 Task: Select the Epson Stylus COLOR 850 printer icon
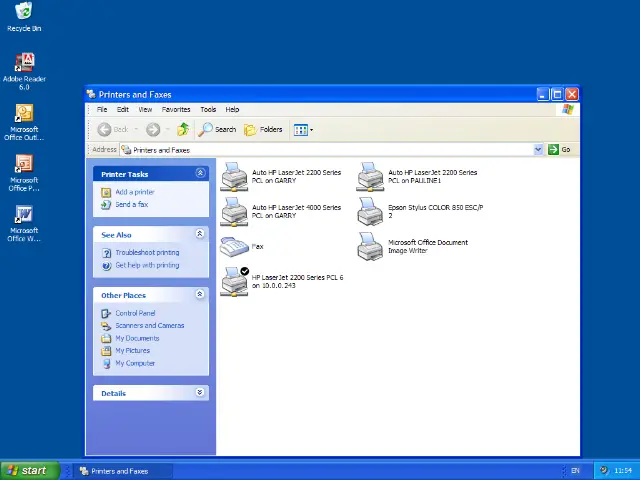click(x=370, y=211)
